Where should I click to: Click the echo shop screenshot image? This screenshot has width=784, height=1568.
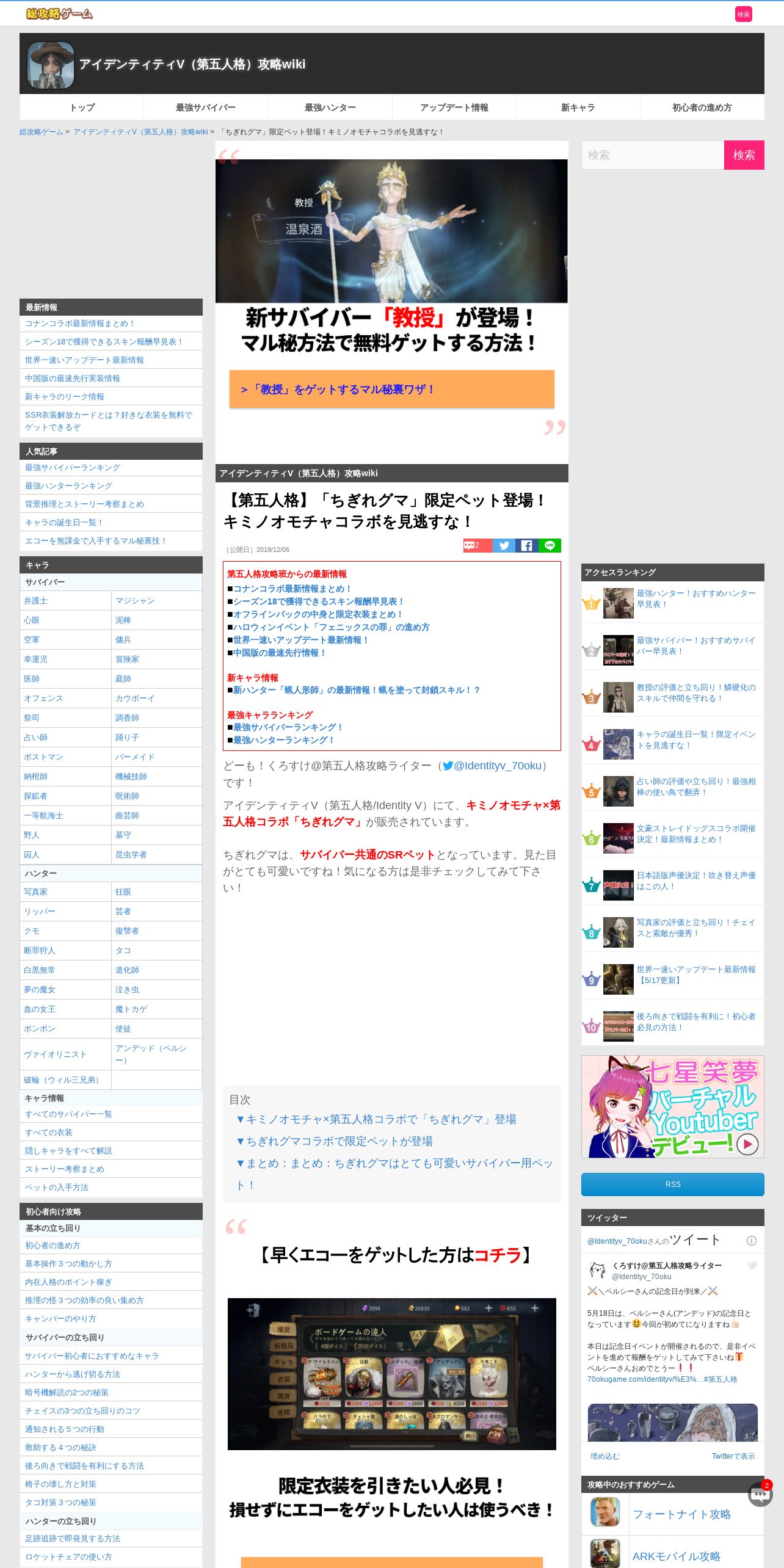pyautogui.click(x=392, y=1374)
